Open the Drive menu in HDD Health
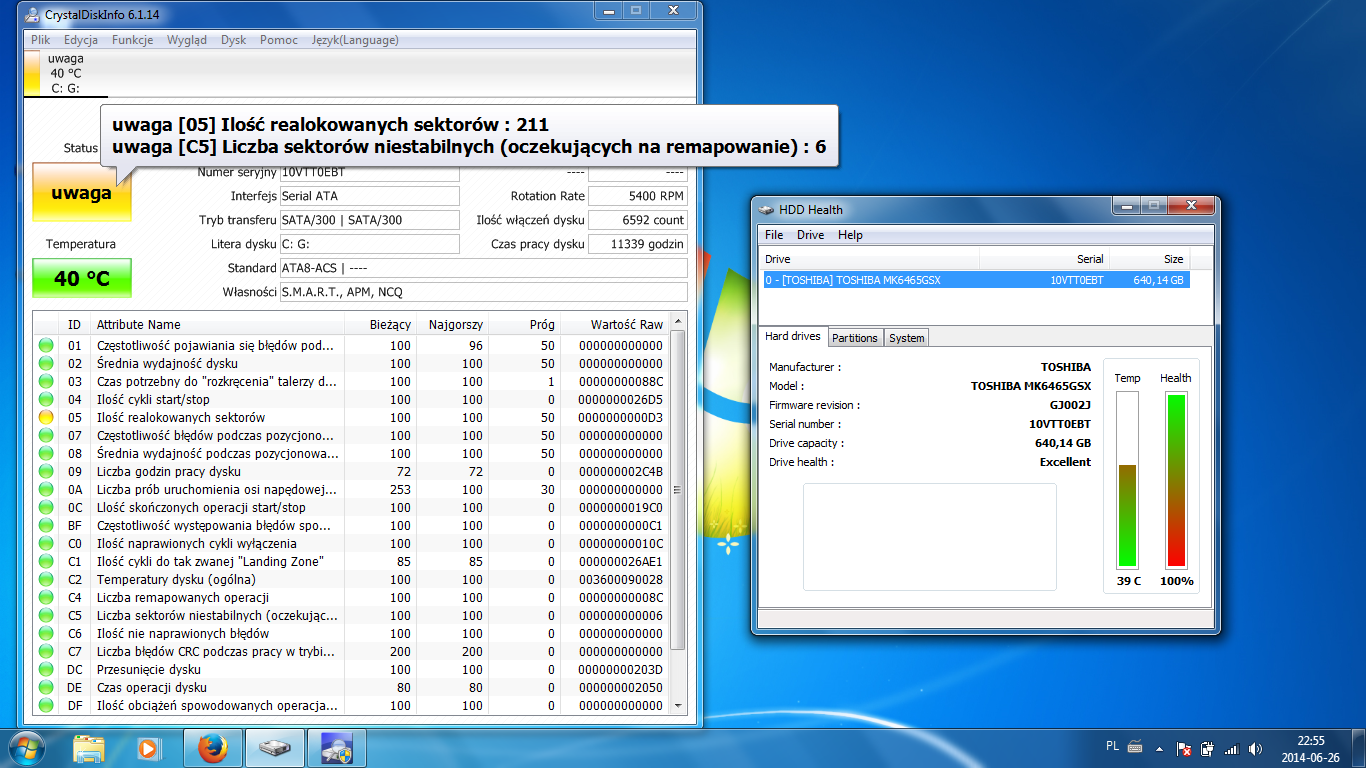The height and width of the screenshot is (768, 1366). pos(811,235)
